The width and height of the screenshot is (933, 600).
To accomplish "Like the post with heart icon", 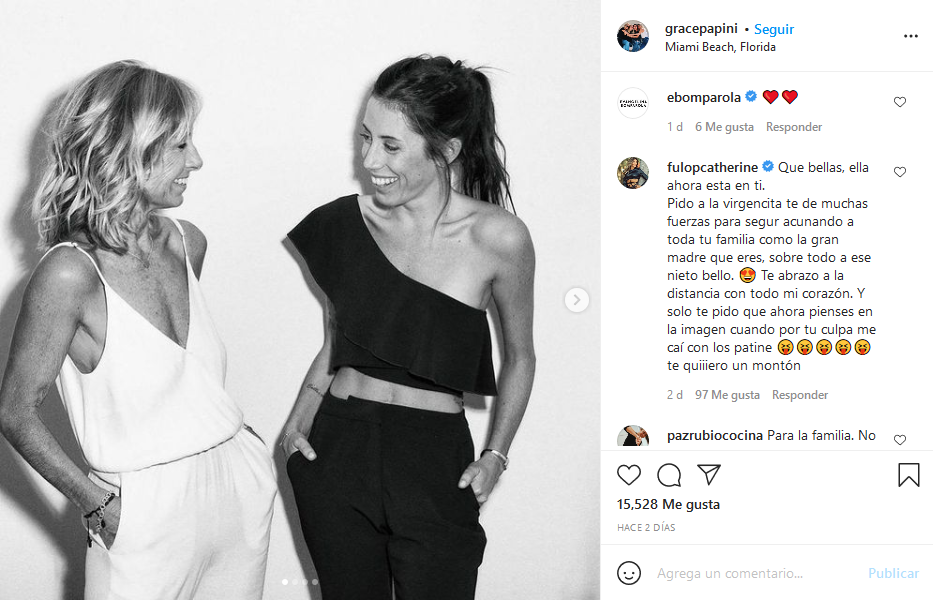I will tap(628, 475).
